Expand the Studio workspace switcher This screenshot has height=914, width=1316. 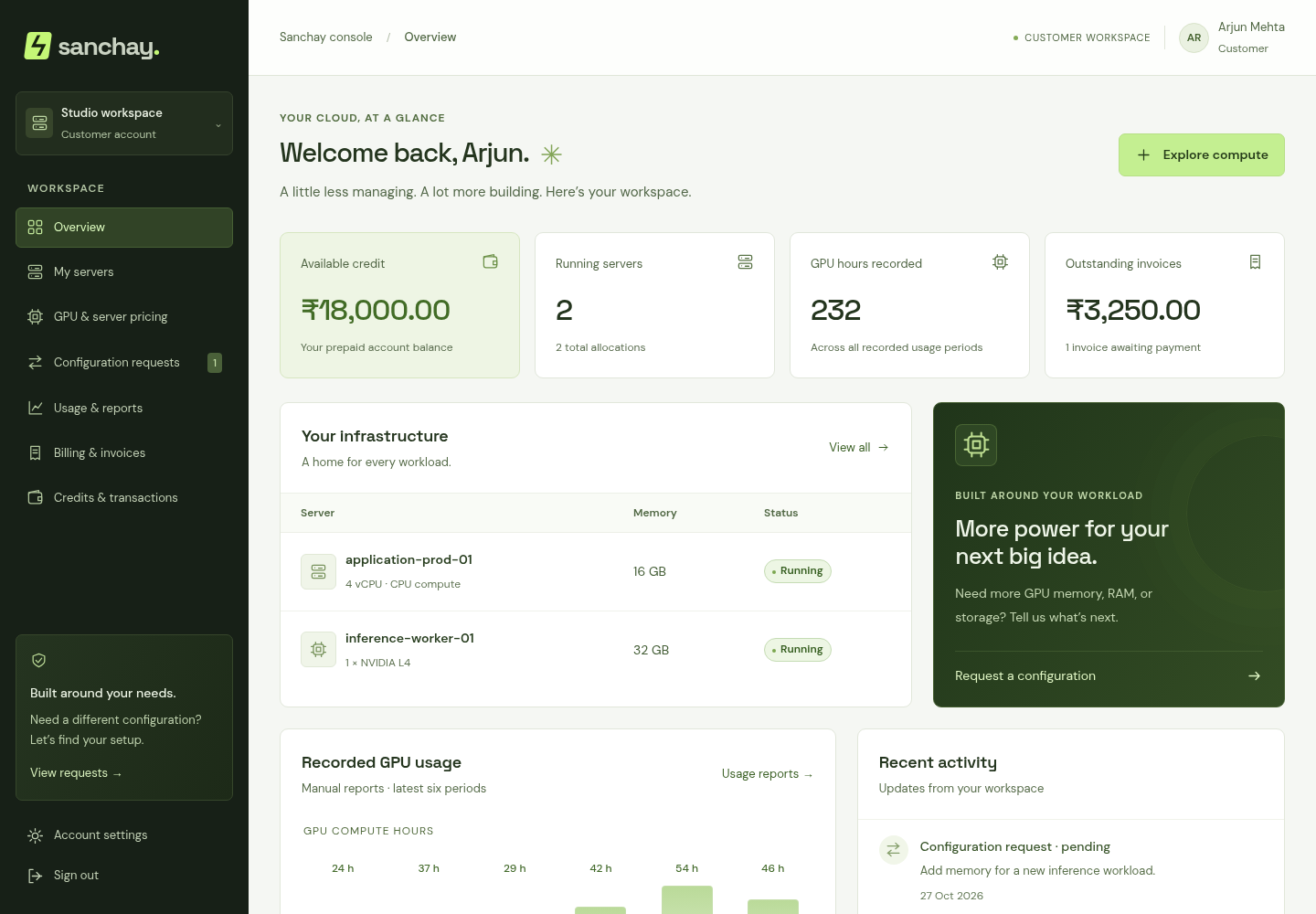click(124, 123)
